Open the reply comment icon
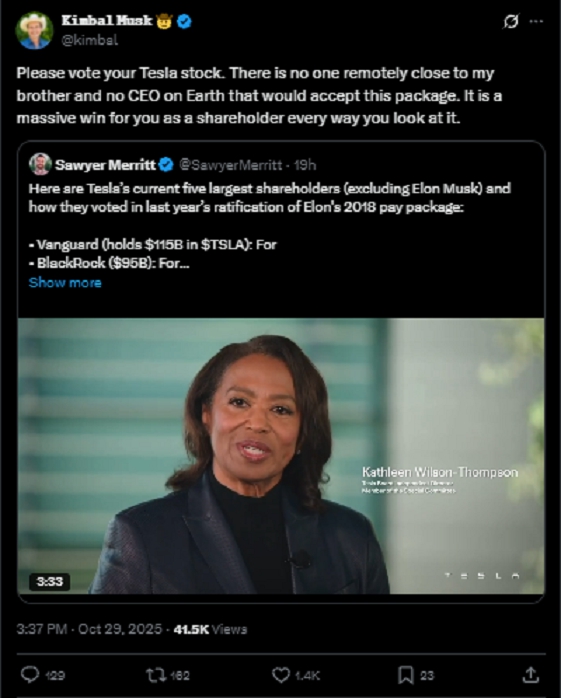 tap(30, 674)
